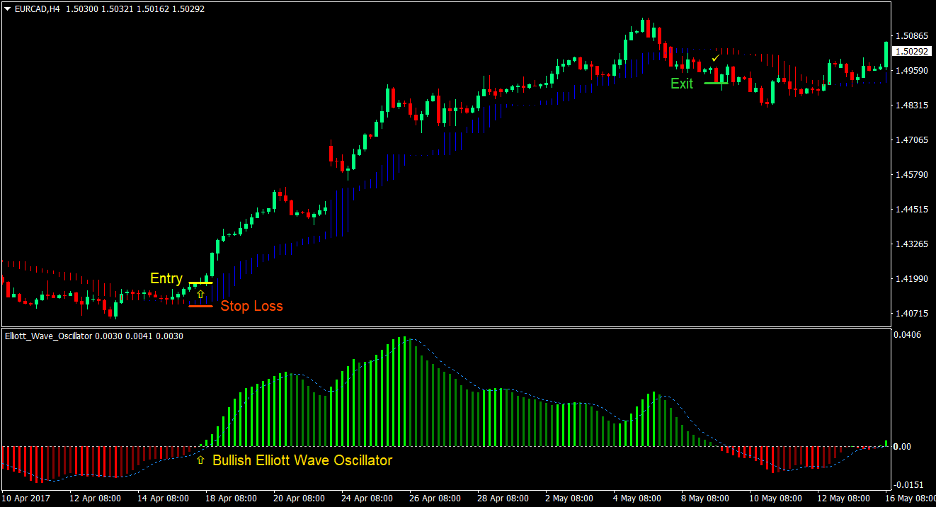Click the arrow icon beside Bullish Elliott Wave Oscillator

click(201, 460)
